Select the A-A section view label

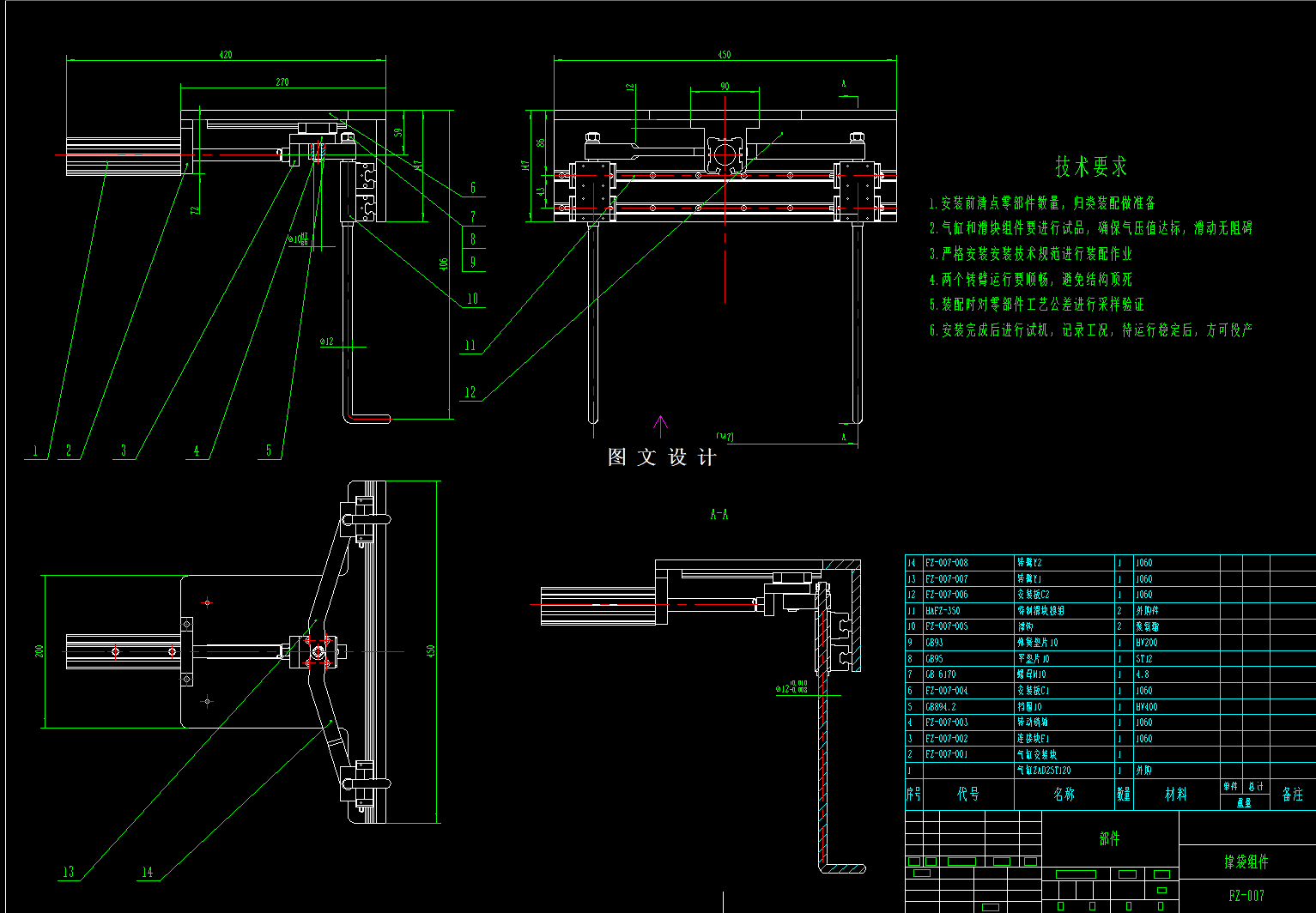(719, 515)
